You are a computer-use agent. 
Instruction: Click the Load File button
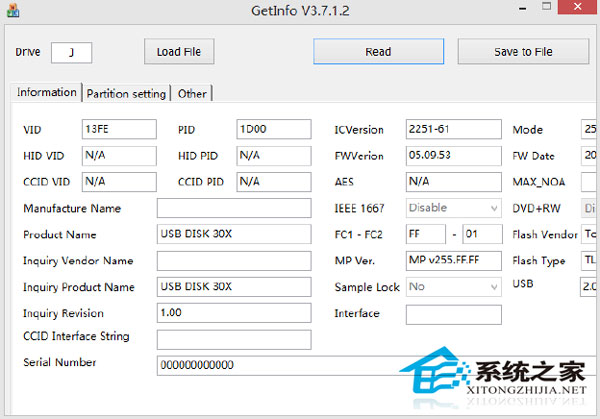pyautogui.click(x=179, y=52)
